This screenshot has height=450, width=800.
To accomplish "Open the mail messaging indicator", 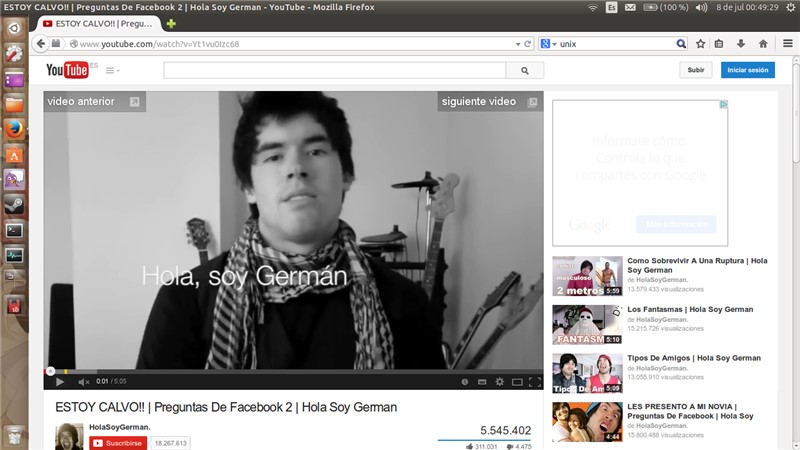I will [x=630, y=7].
